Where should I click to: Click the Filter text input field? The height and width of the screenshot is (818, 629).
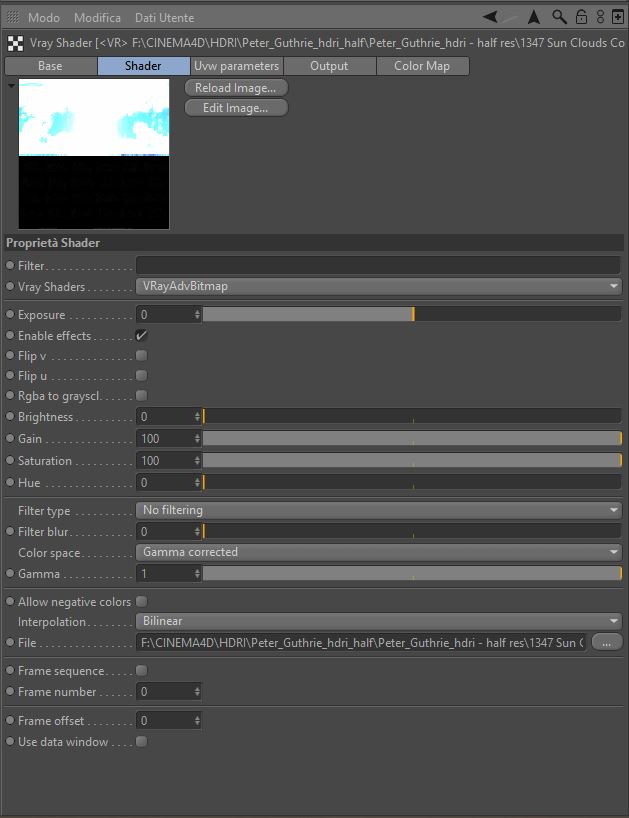click(379, 265)
